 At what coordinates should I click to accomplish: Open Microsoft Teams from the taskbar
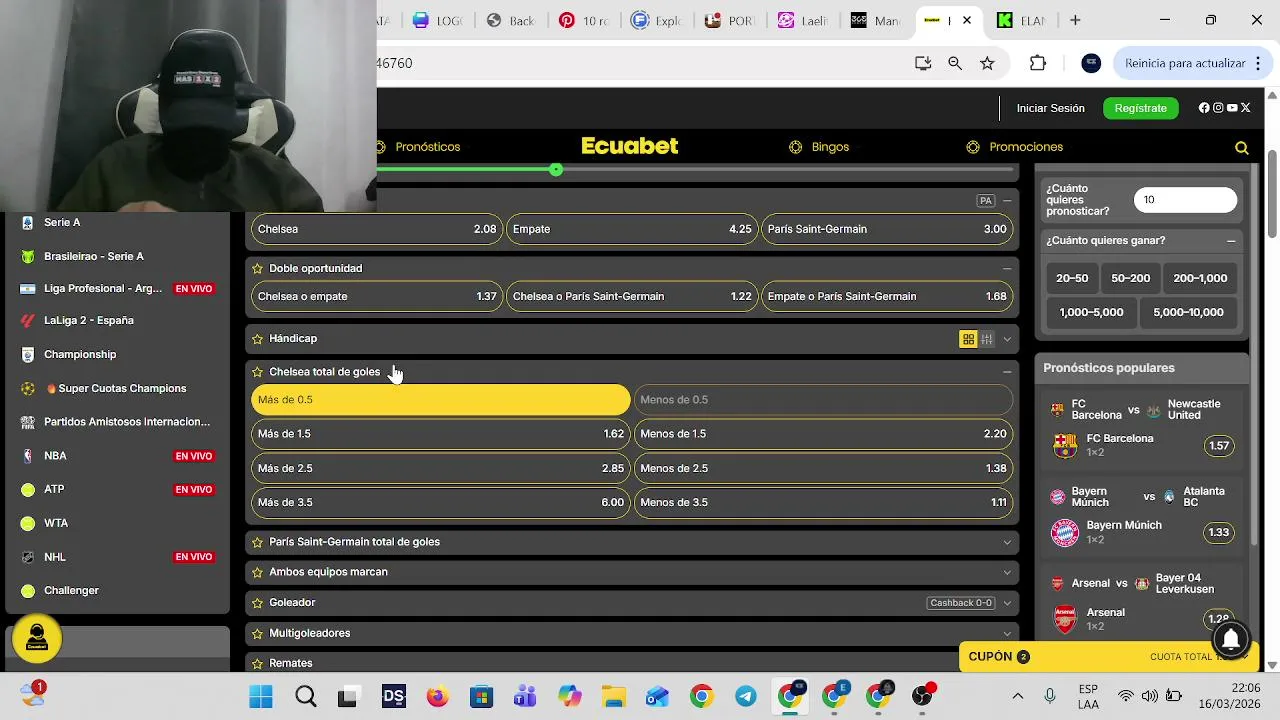[x=526, y=697]
